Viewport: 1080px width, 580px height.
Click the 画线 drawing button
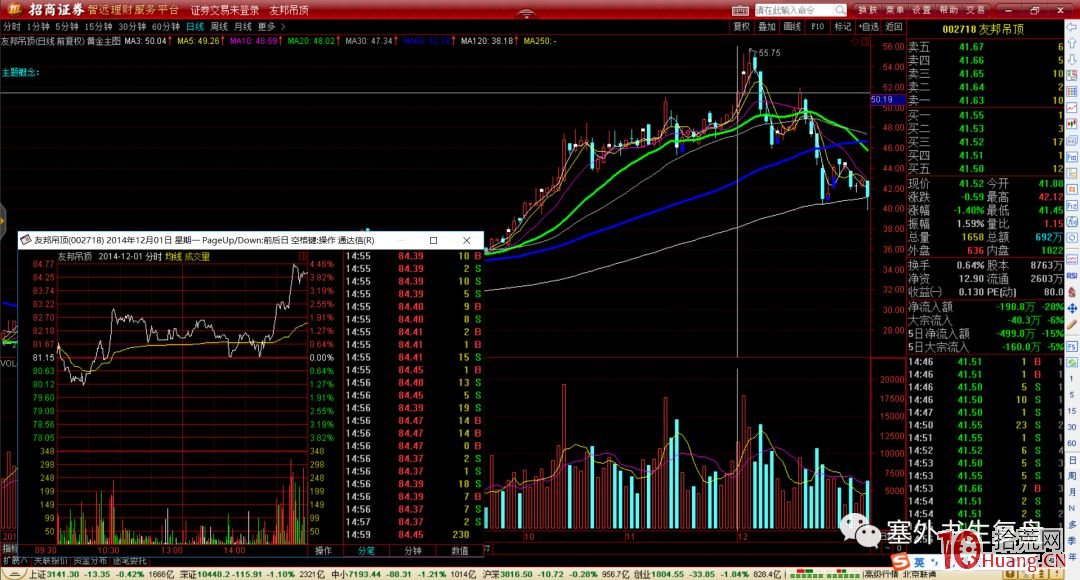pos(792,26)
